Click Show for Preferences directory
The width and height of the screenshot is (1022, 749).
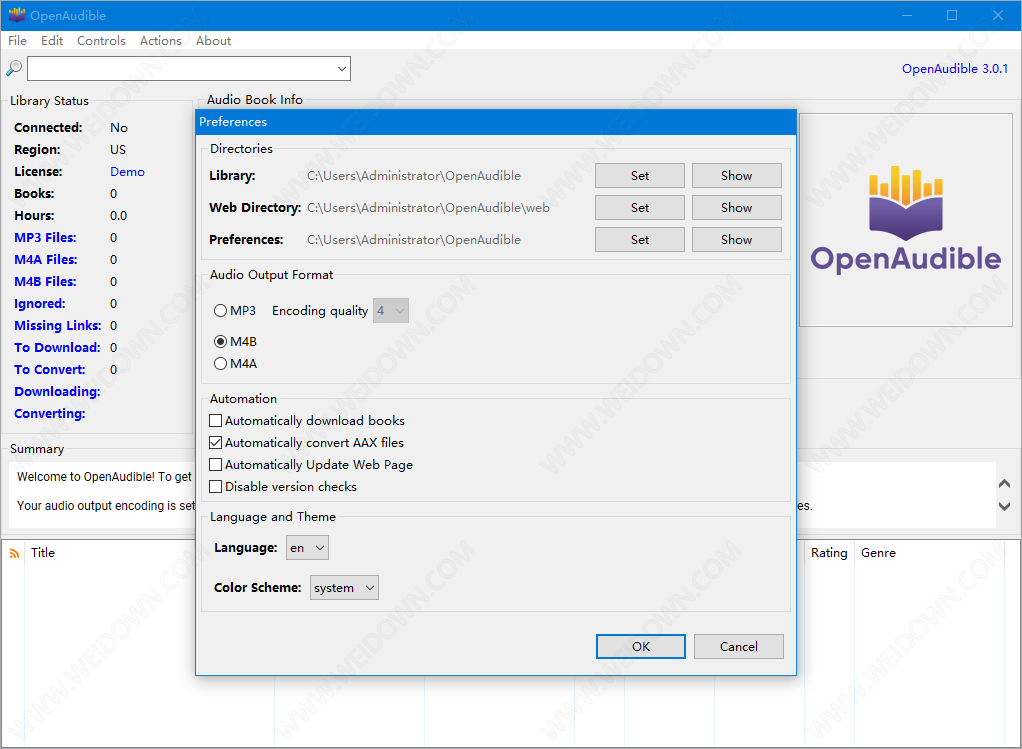click(737, 239)
